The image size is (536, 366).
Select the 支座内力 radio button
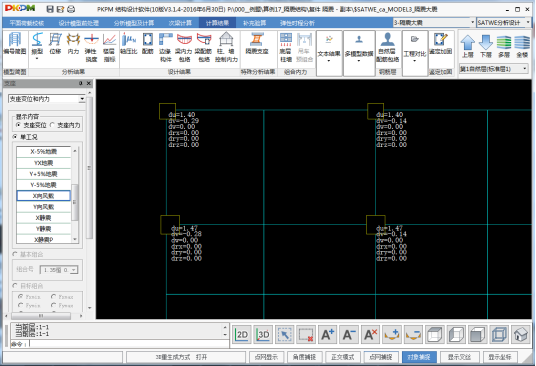pos(52,125)
